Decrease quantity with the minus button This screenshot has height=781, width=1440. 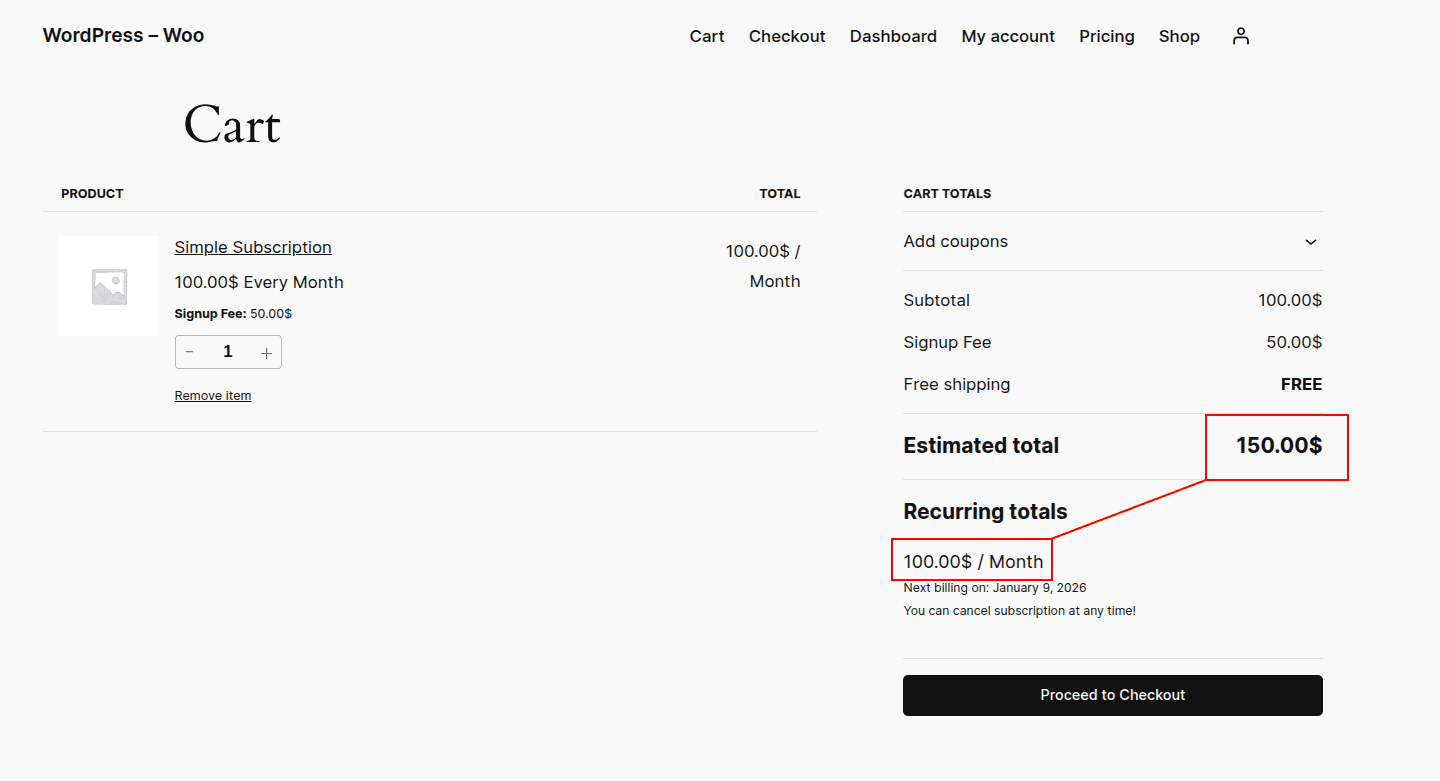(190, 352)
